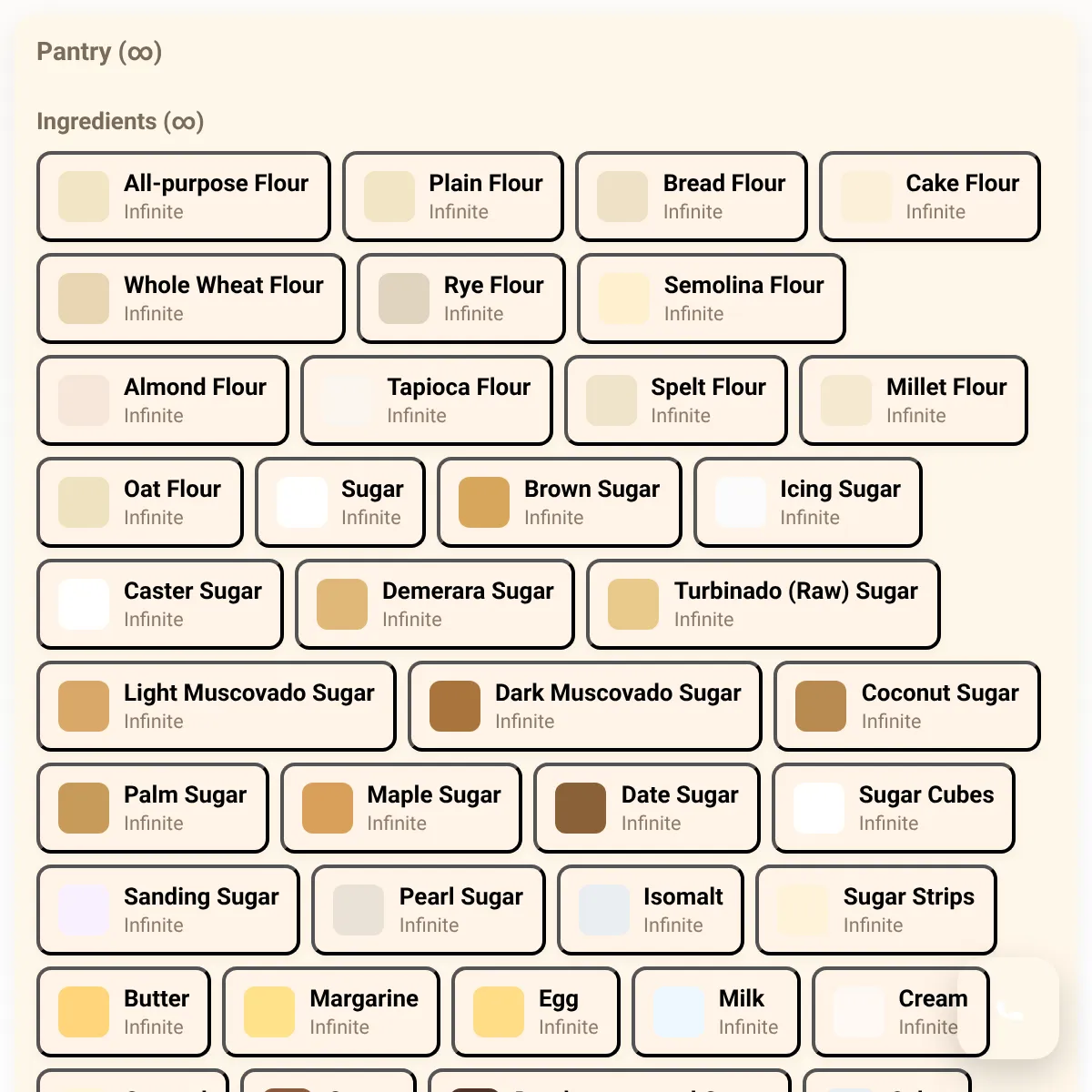This screenshot has width=1092, height=1092.
Task: Select the Sugar Cubes ingredient tile
Action: pyautogui.click(x=894, y=808)
